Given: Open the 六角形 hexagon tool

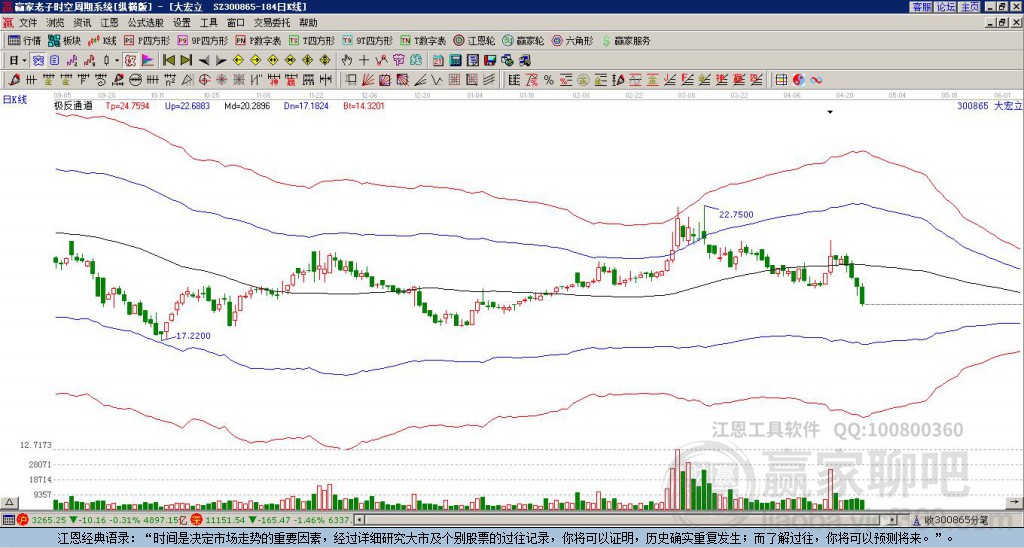Looking at the screenshot, I should [x=573, y=40].
